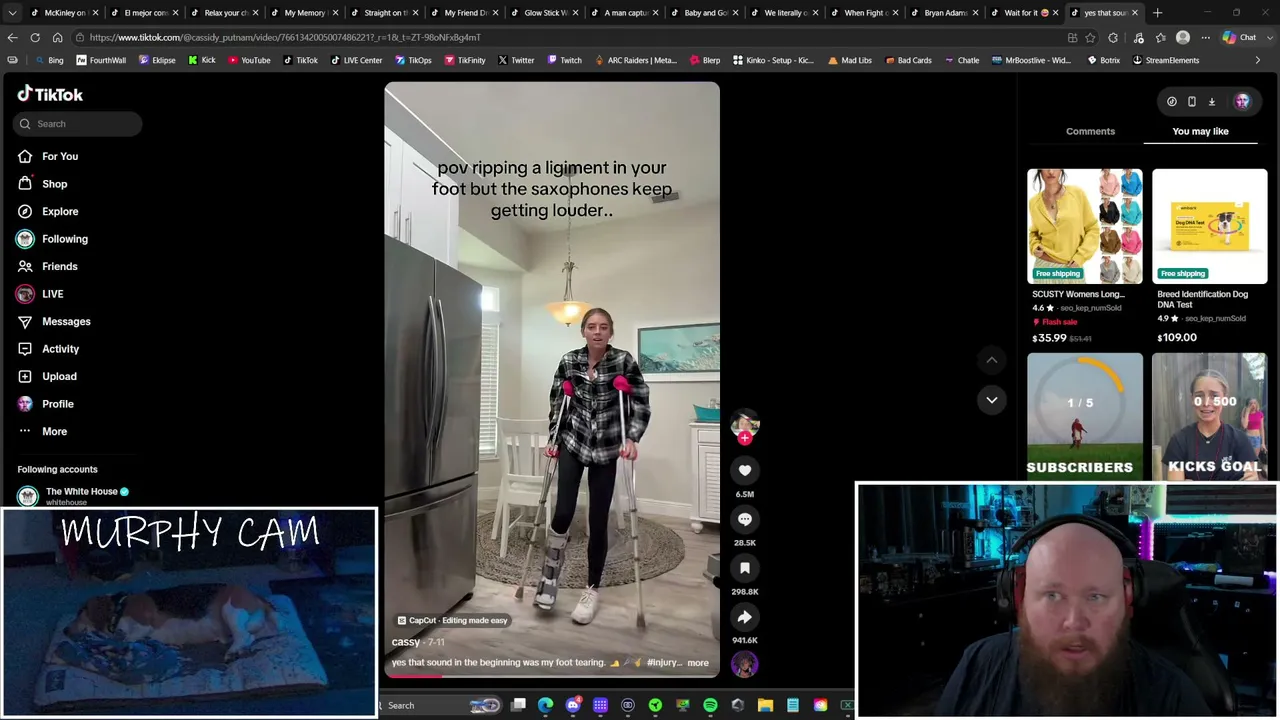
Task: Click the TikTok logo
Action: (x=50, y=94)
